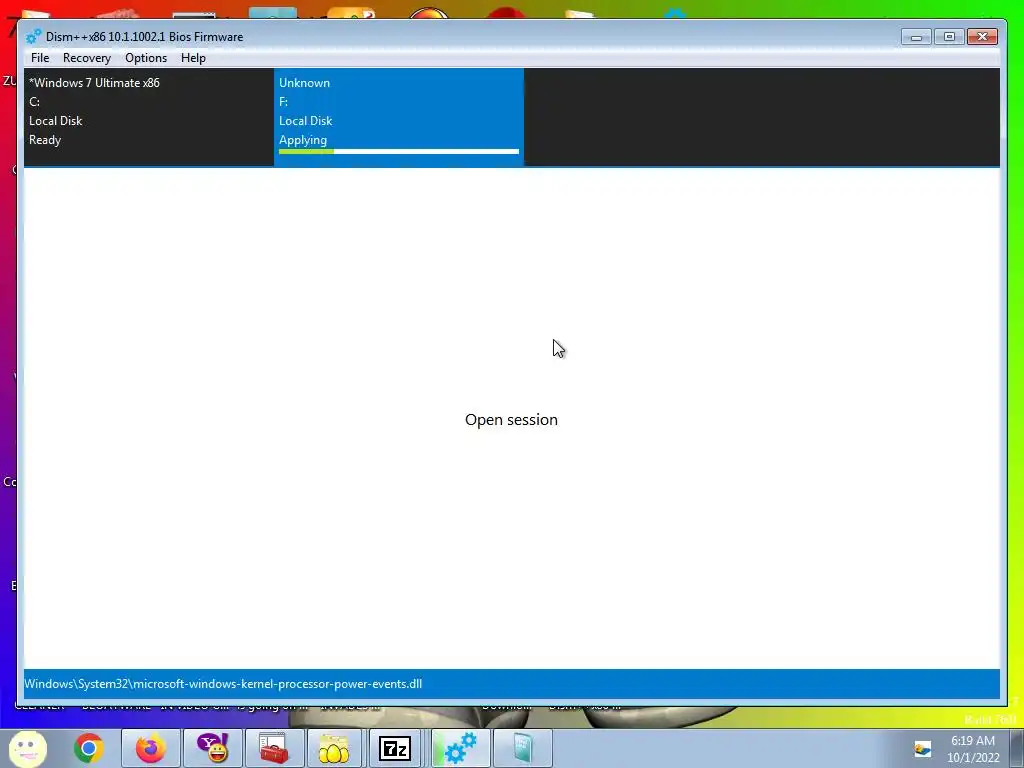Launch Google Chrome from the taskbar
Viewport: 1024px width, 768px height.
89,748
